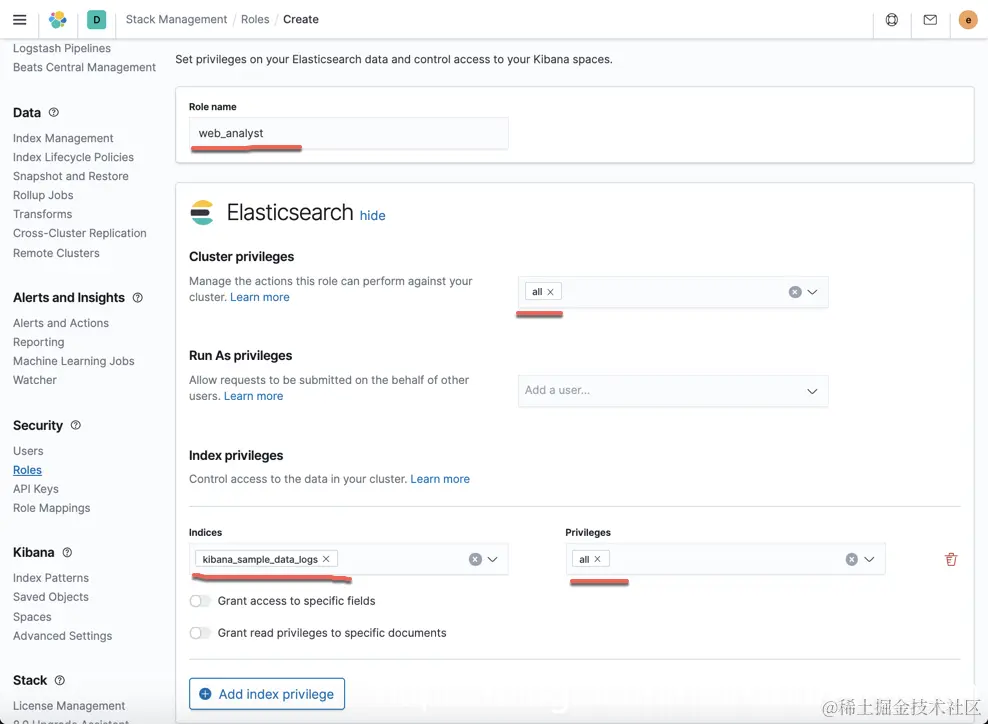Go to Roles breadcrumb
Viewport: 988px width, 724px height.
coord(255,20)
